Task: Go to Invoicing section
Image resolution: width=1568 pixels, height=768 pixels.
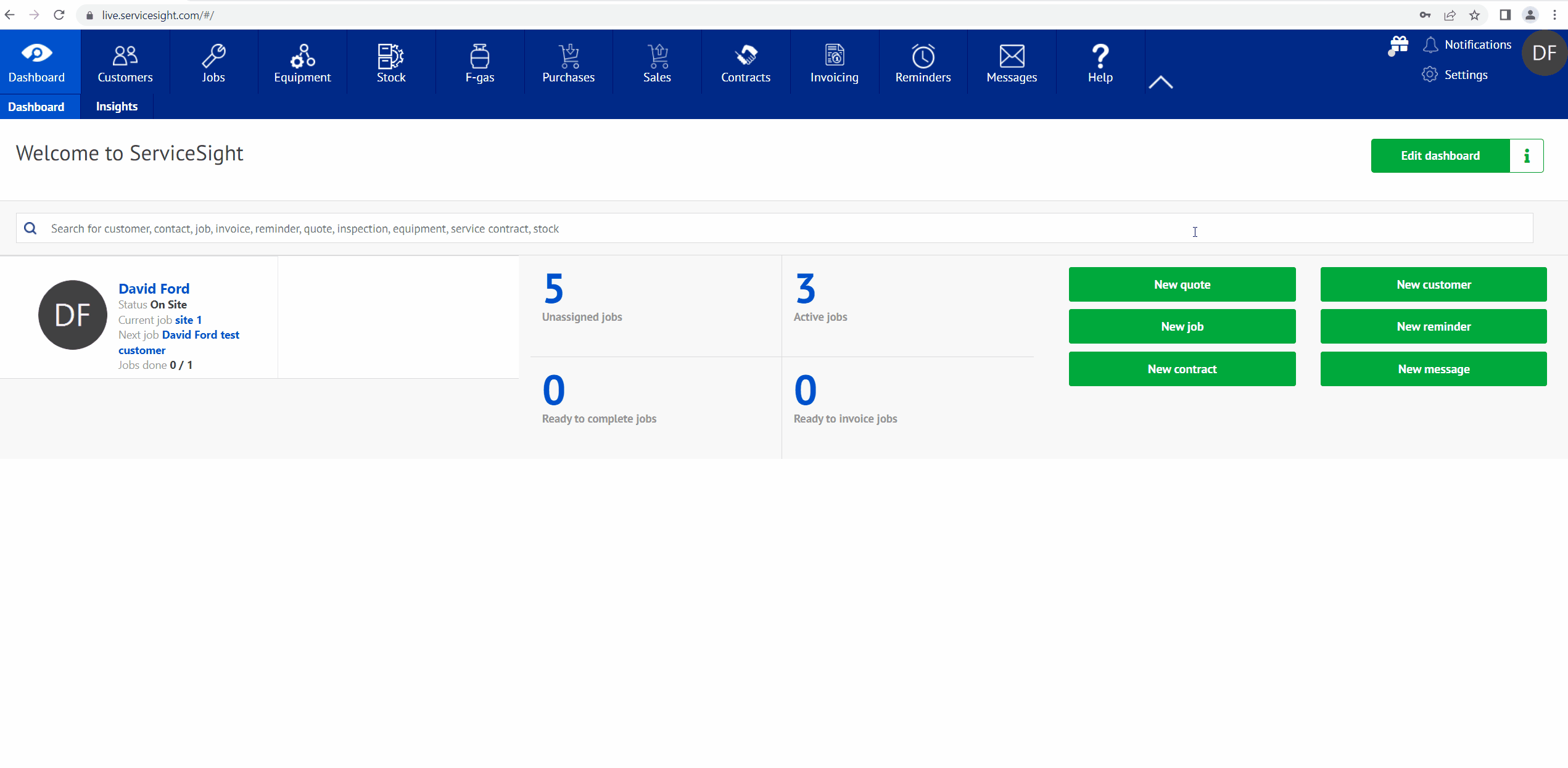Action: click(x=835, y=62)
